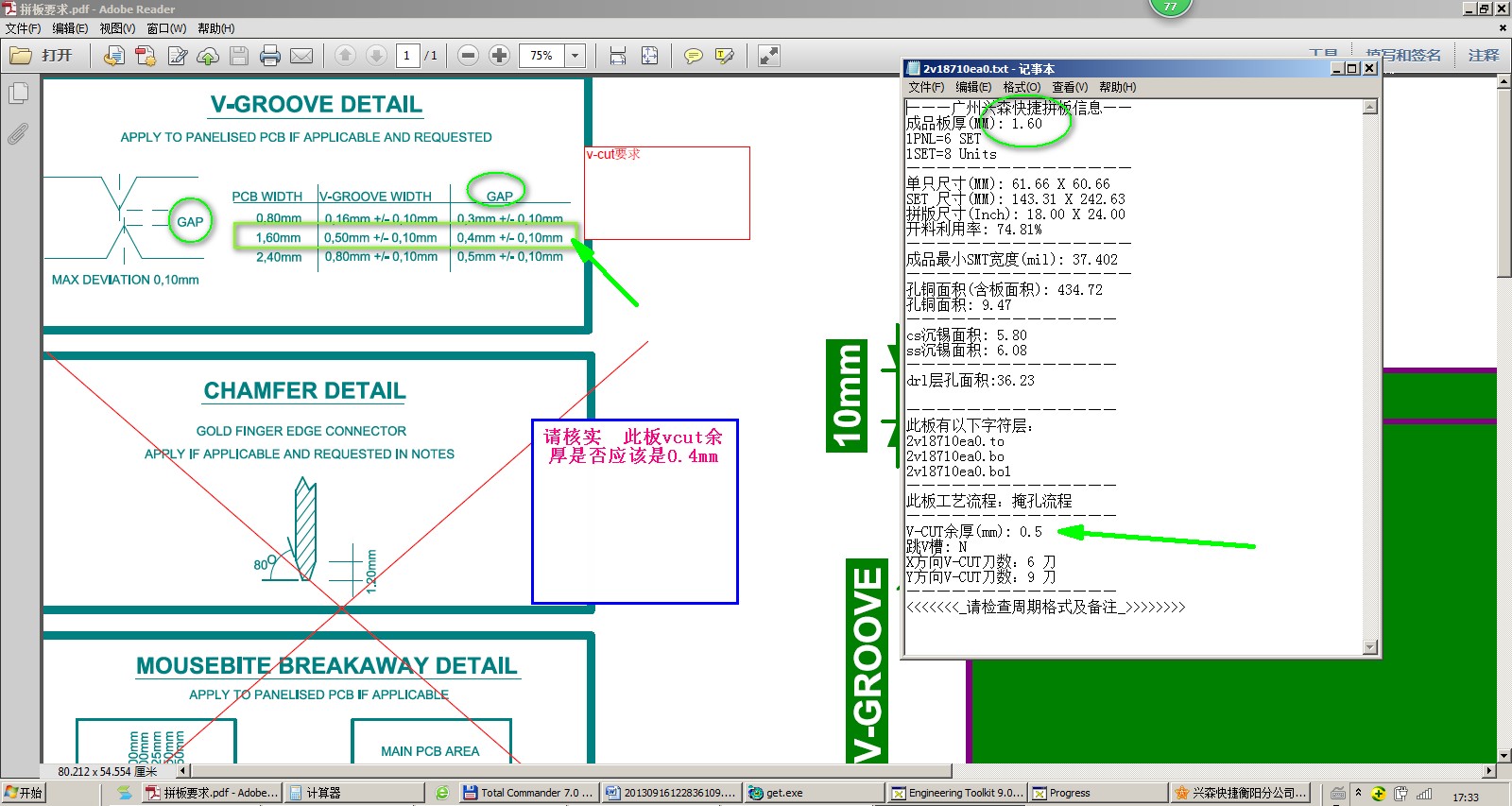Screen dimensions: 1512x806
Task: Open Notepad 编辑(E) menu
Action: [x=973, y=87]
